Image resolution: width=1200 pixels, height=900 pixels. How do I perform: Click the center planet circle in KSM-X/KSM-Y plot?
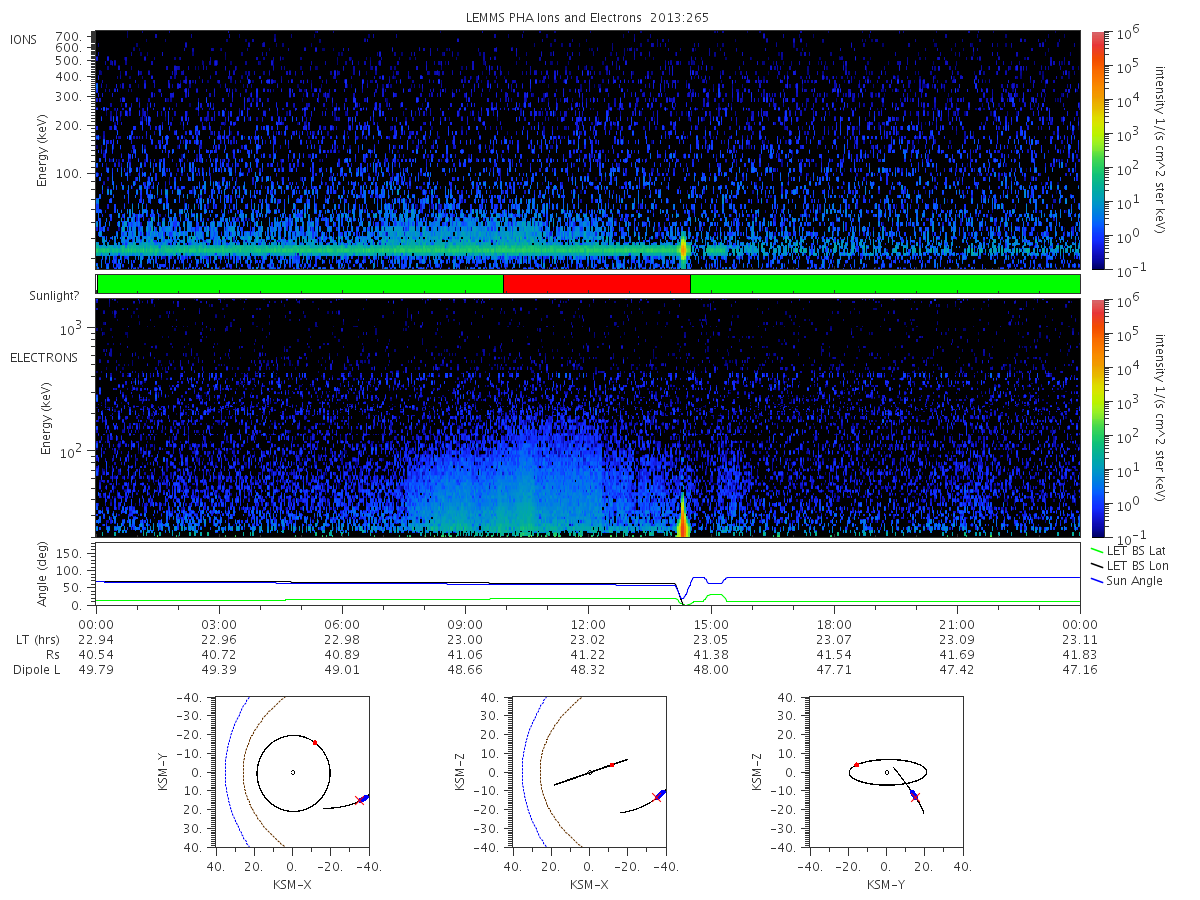point(293,772)
